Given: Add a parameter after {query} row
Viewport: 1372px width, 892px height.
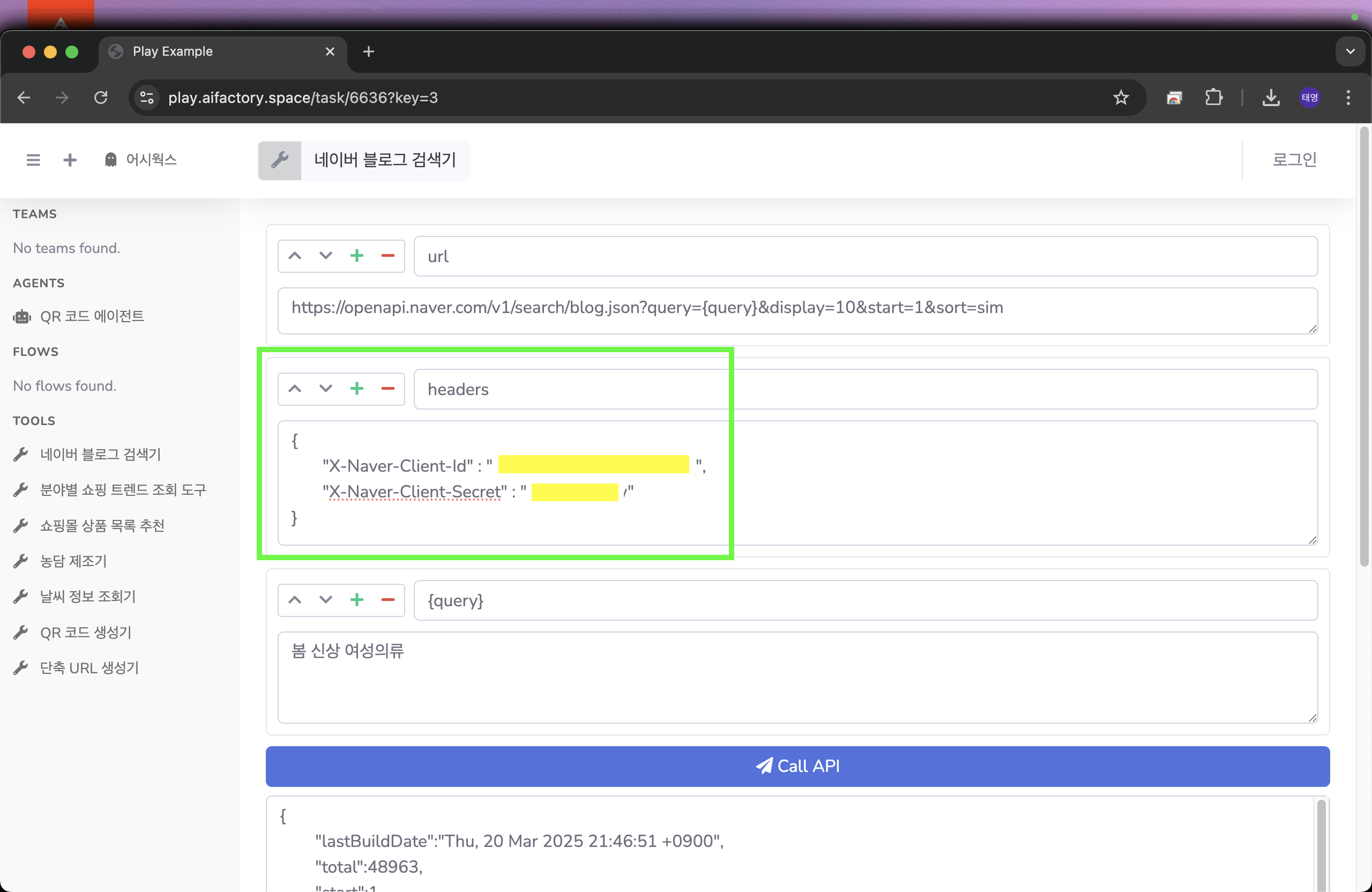Looking at the screenshot, I should point(357,600).
